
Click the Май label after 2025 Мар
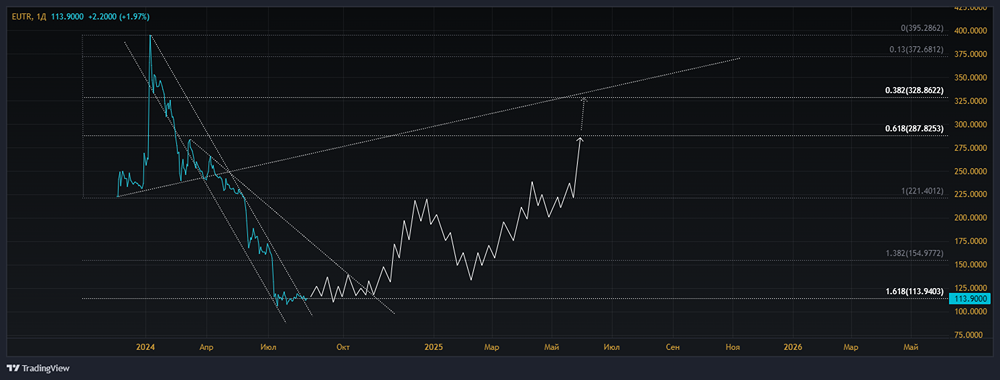pos(552,347)
